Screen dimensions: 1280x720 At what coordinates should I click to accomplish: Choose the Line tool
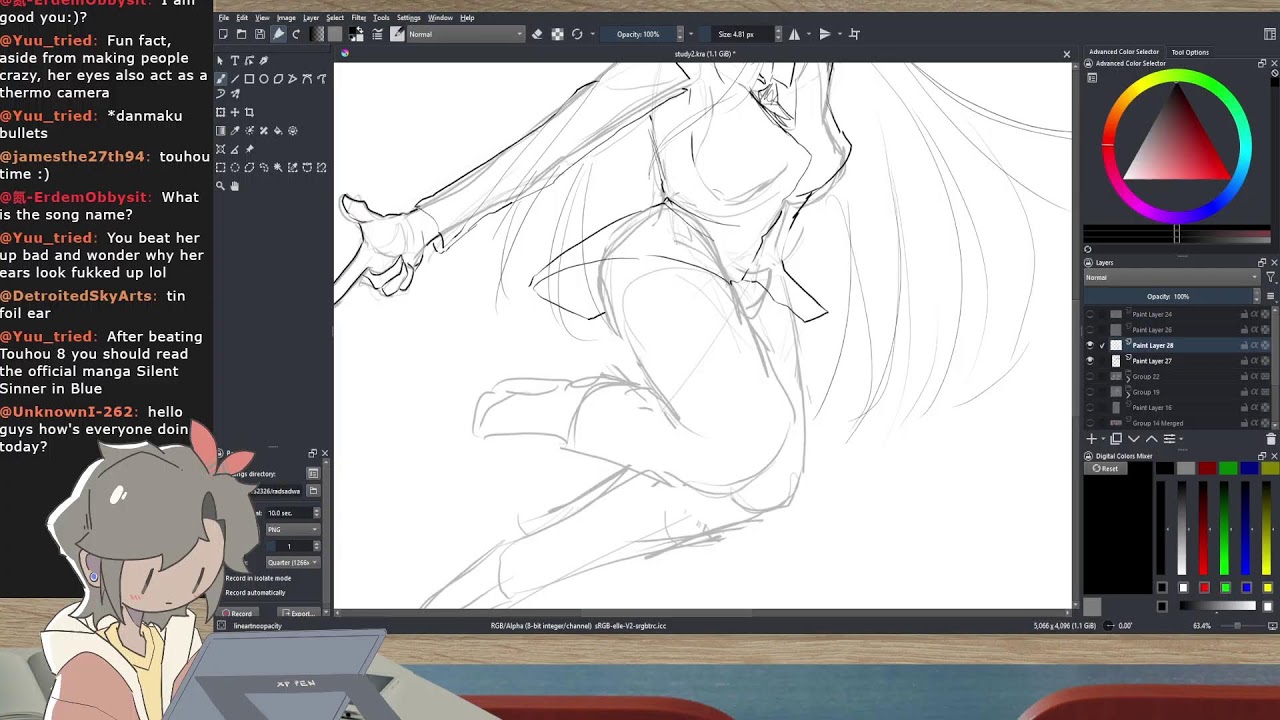point(235,79)
